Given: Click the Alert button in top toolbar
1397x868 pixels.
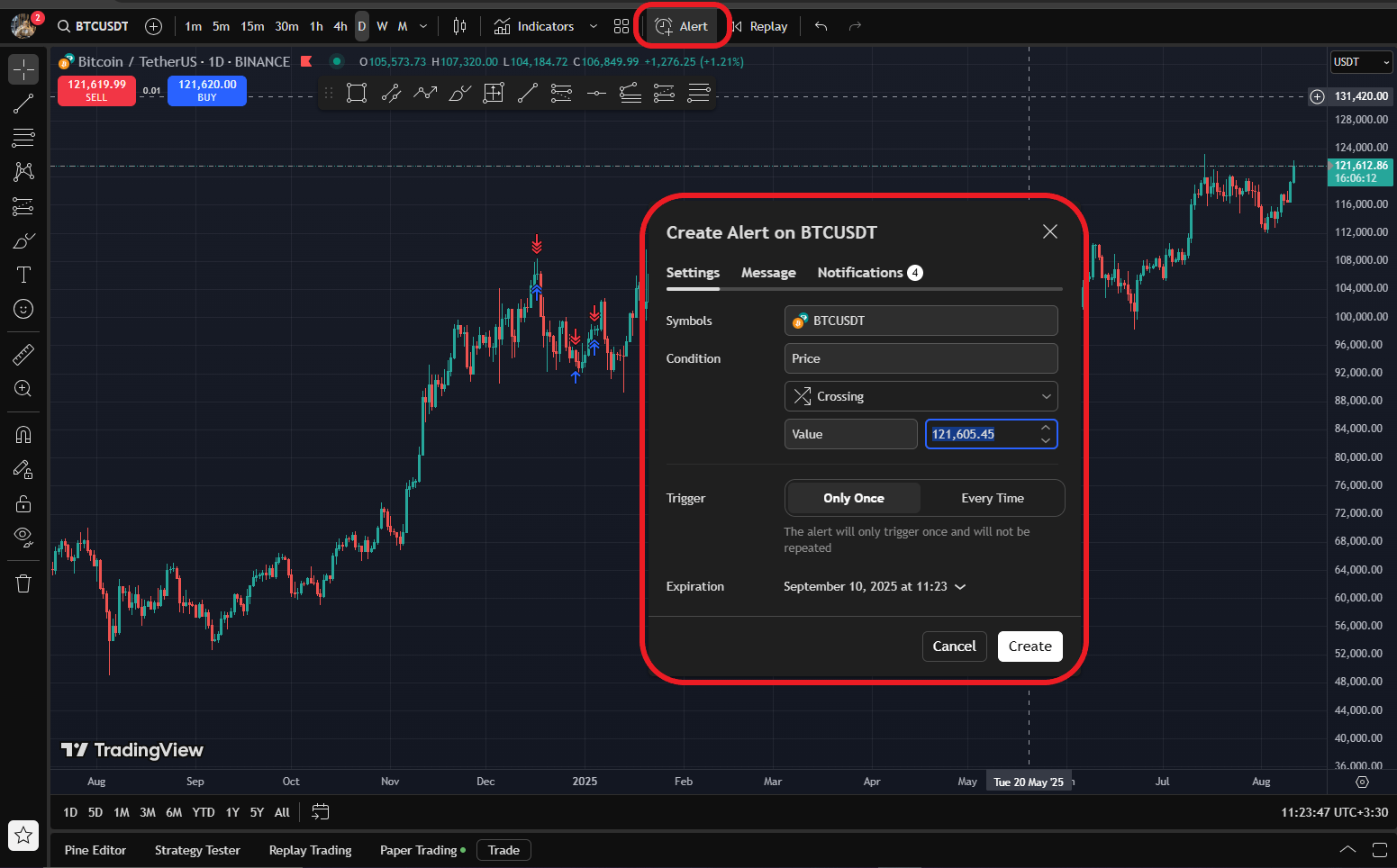Looking at the screenshot, I should coord(682,26).
